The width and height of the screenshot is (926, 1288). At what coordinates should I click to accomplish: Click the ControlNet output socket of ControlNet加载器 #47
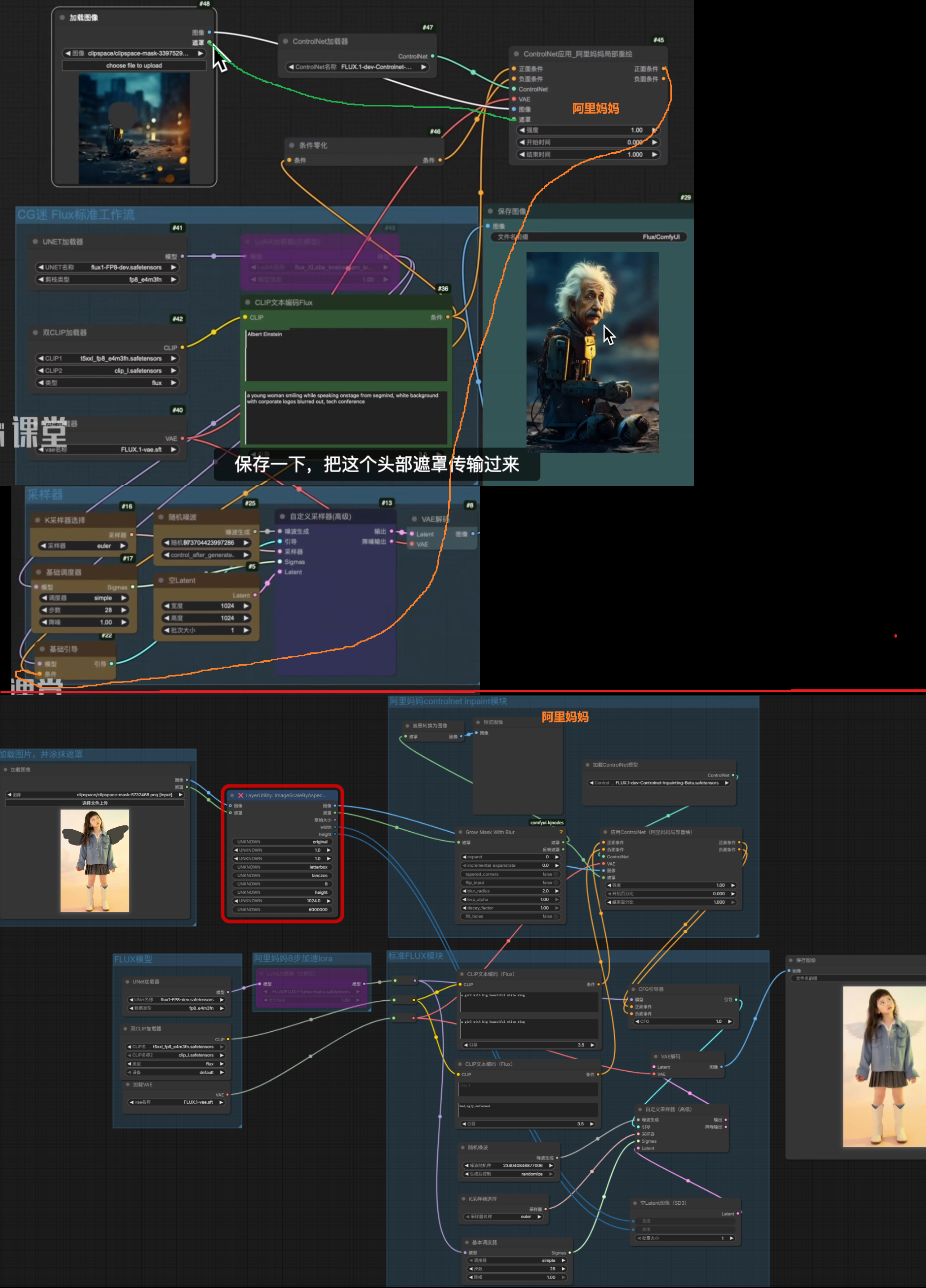pyautogui.click(x=432, y=56)
